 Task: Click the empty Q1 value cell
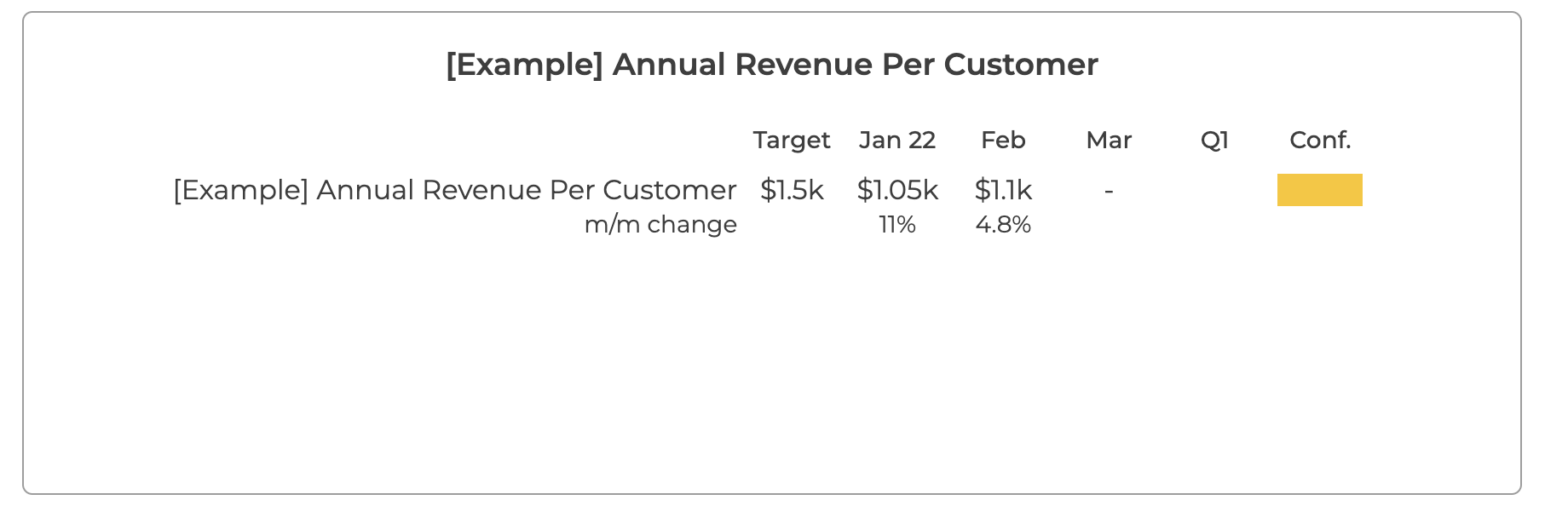pyautogui.click(x=1214, y=190)
